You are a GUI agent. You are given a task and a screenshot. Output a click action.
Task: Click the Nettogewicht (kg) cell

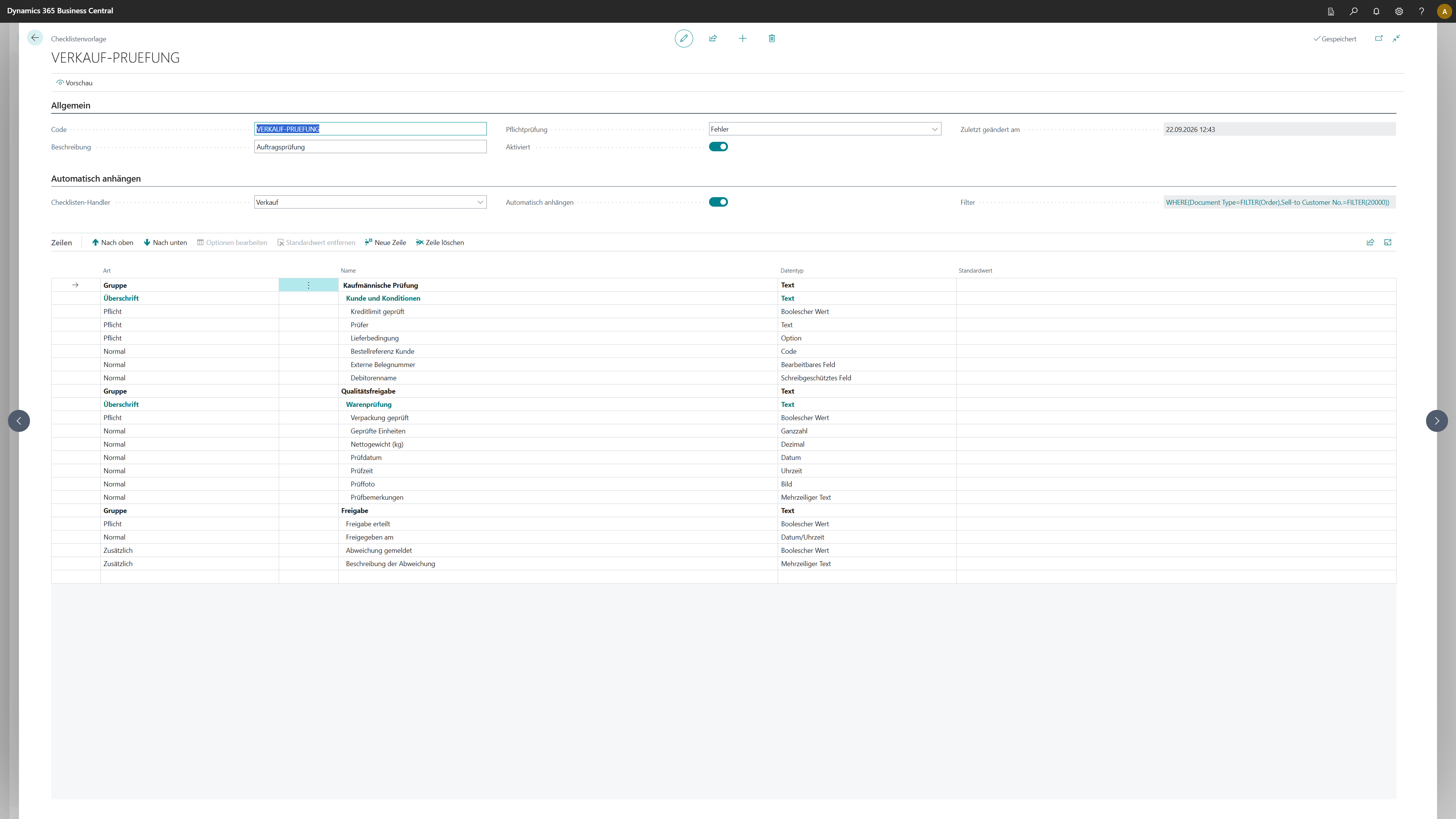click(558, 444)
